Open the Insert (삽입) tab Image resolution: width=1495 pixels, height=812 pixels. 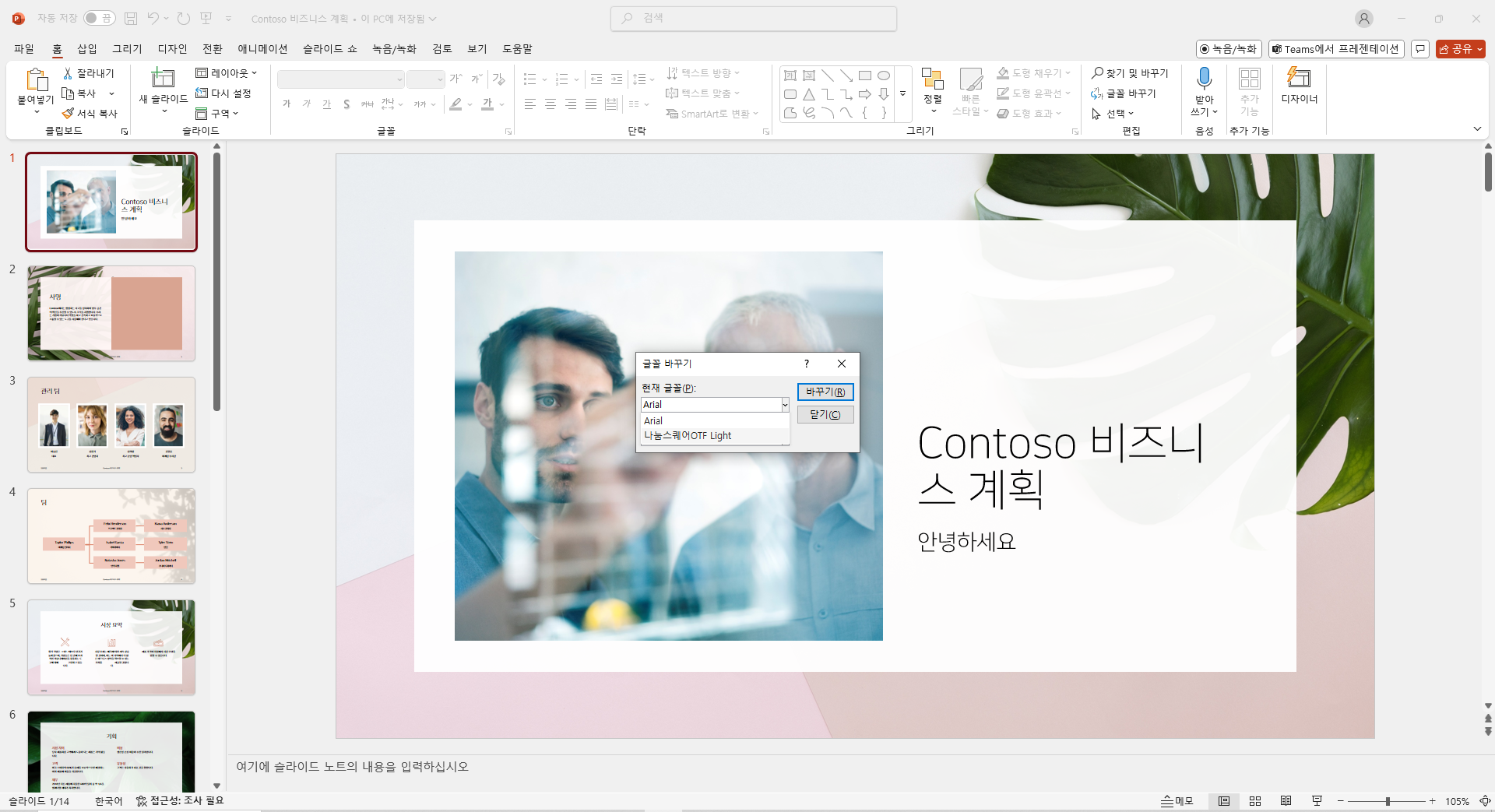pos(87,49)
